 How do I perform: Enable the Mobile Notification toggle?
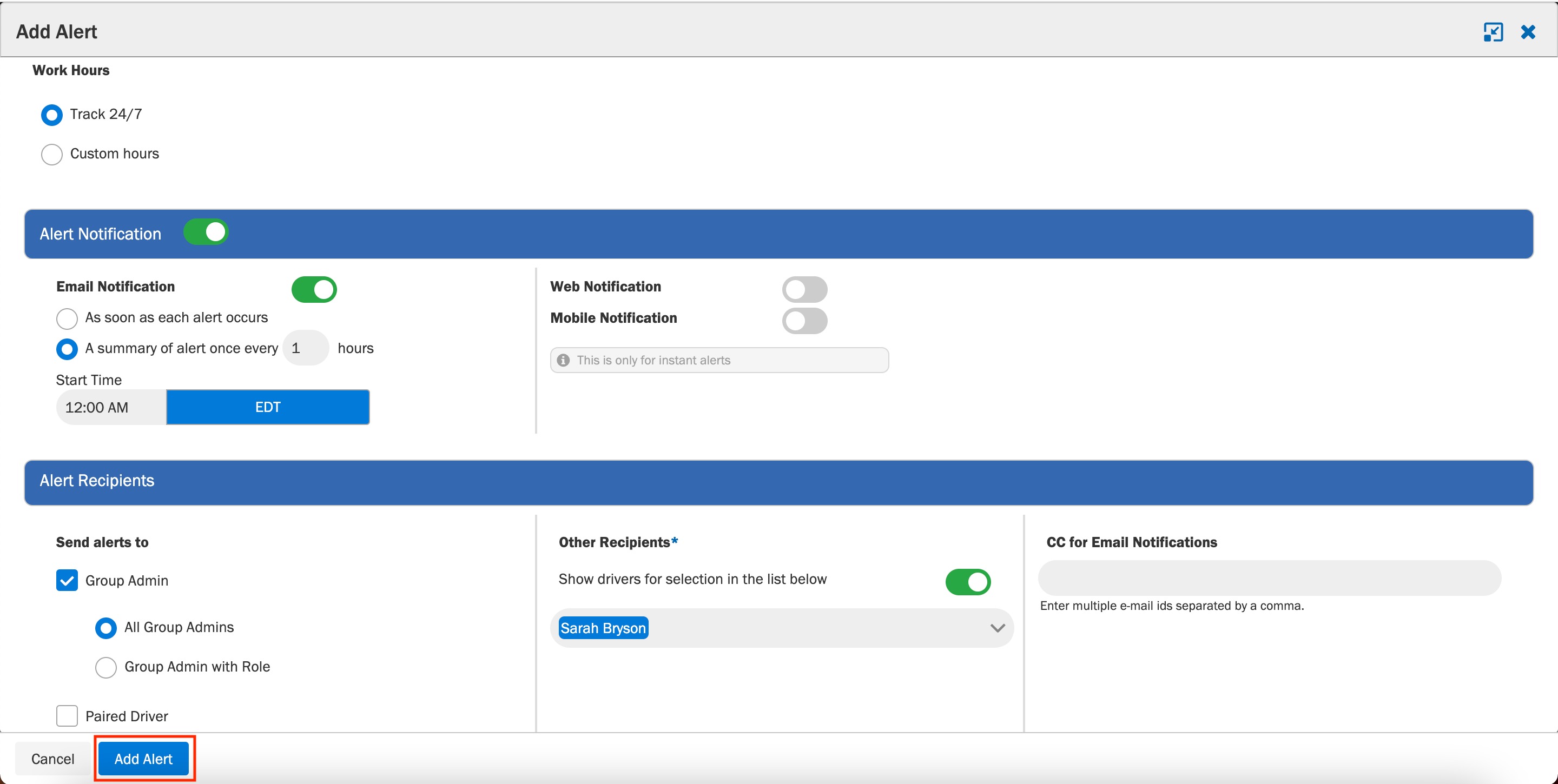[x=804, y=321]
